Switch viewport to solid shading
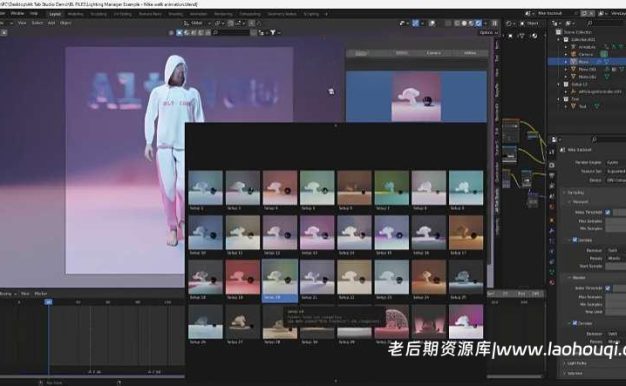 click(464, 23)
